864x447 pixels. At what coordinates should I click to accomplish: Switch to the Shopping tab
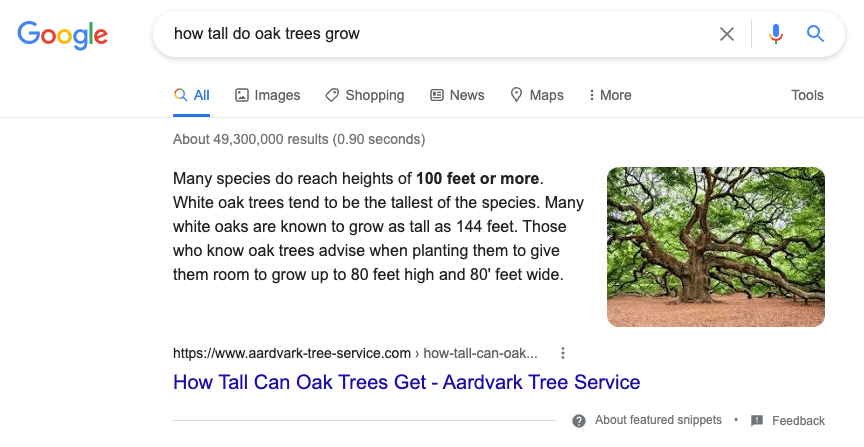[365, 95]
